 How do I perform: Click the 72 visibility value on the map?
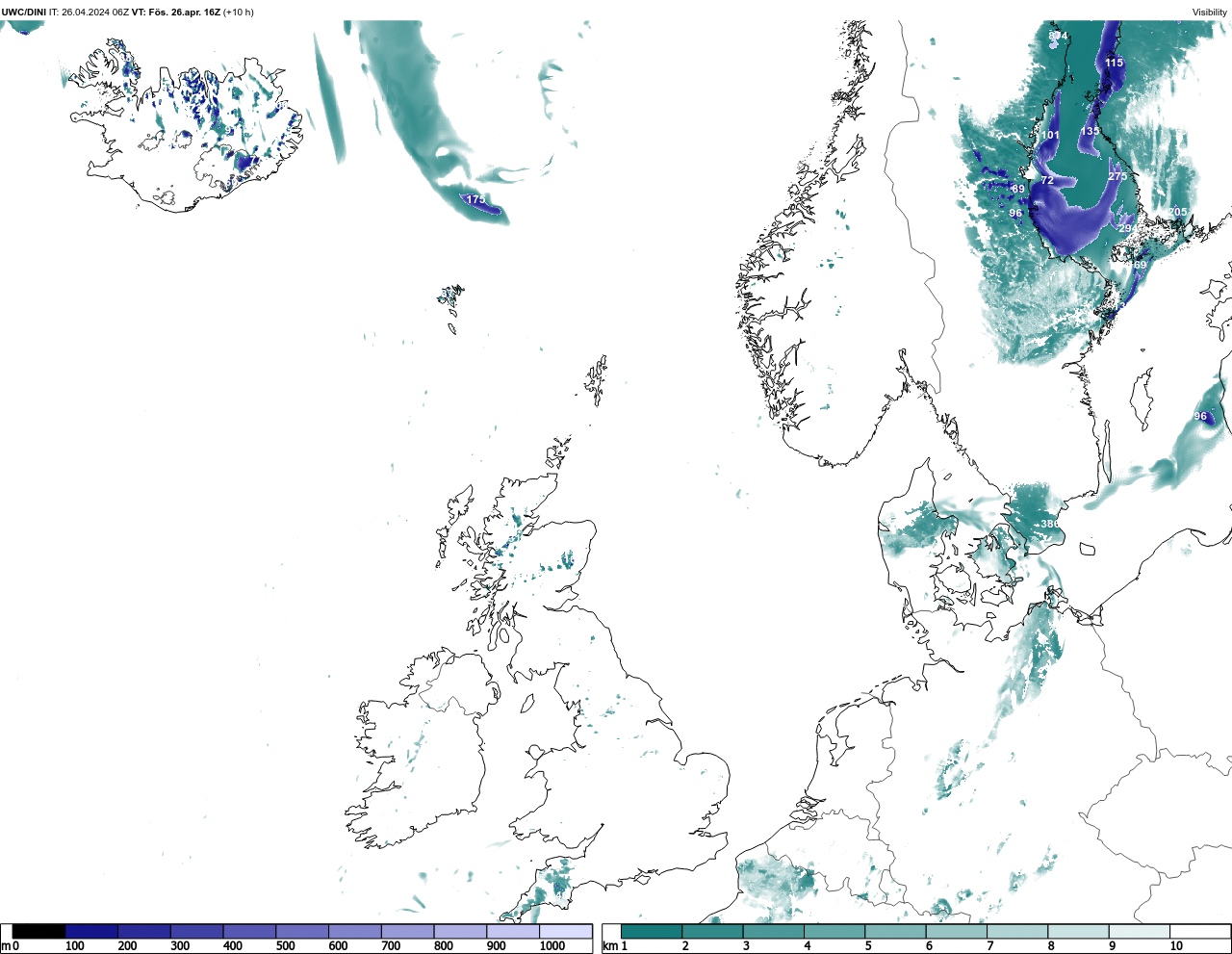point(1047,181)
